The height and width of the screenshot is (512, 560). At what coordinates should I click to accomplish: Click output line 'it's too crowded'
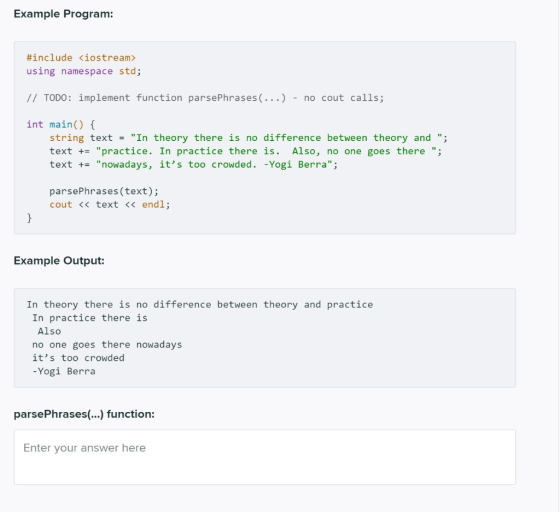(78, 358)
